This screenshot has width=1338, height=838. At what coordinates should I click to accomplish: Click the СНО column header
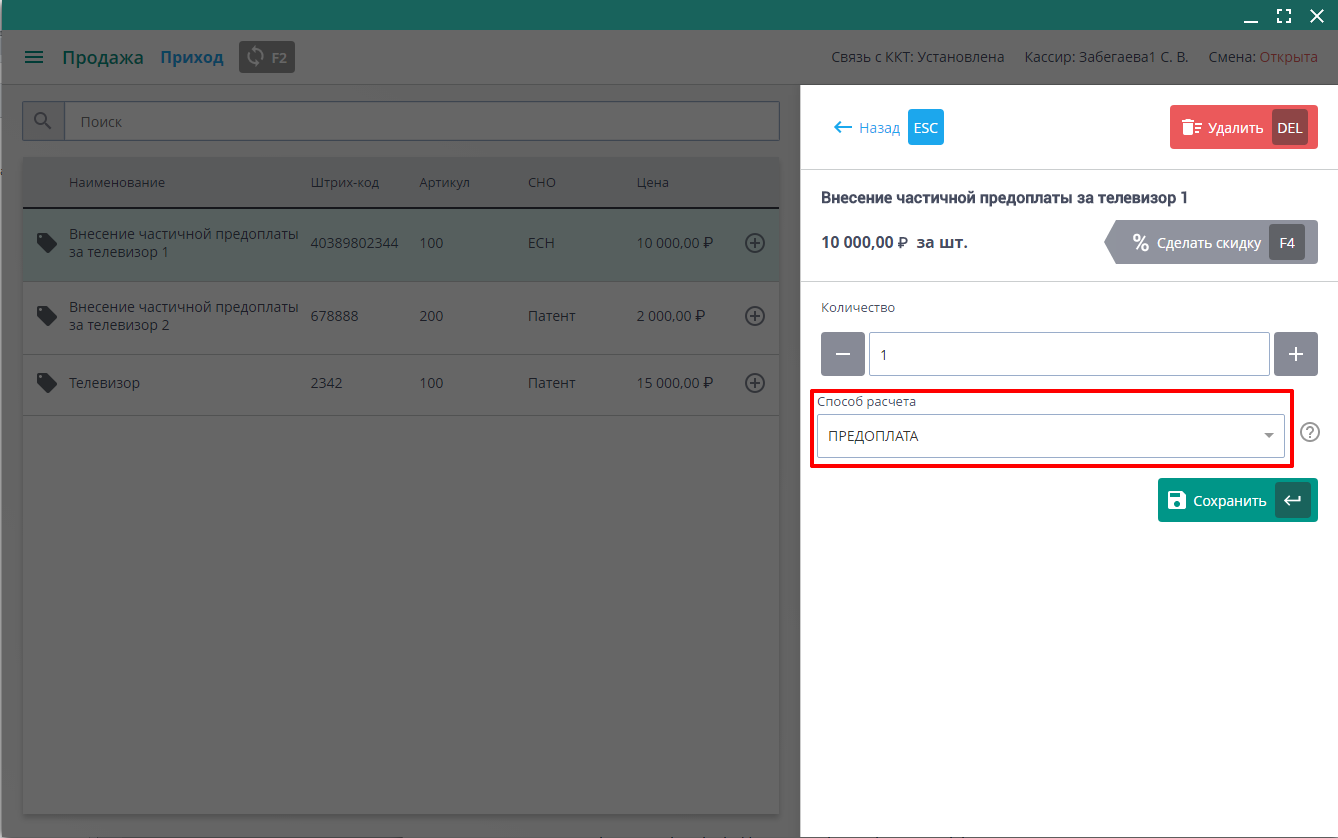[x=542, y=183]
